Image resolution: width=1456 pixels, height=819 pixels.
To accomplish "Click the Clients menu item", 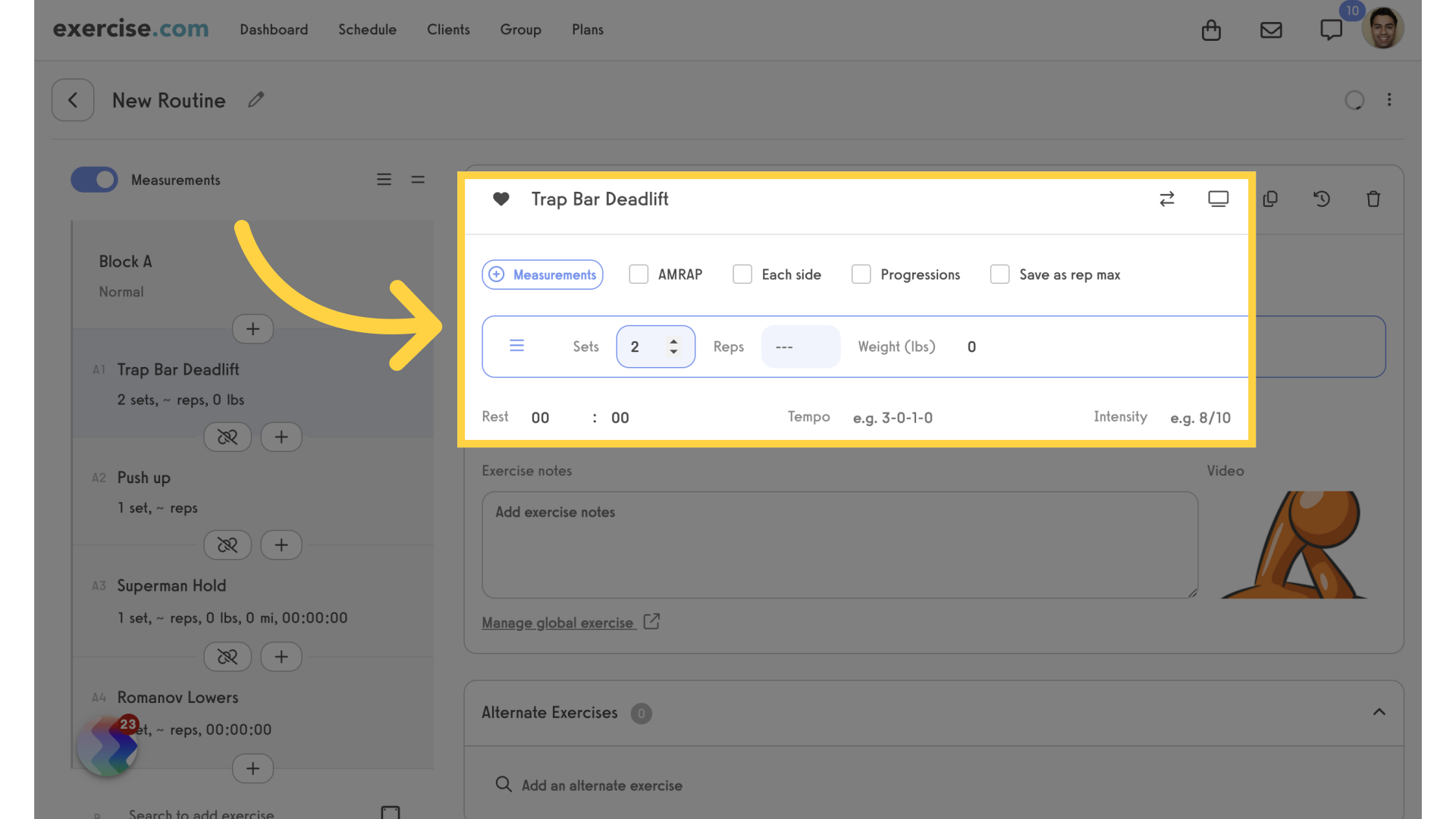I will pyautogui.click(x=448, y=29).
